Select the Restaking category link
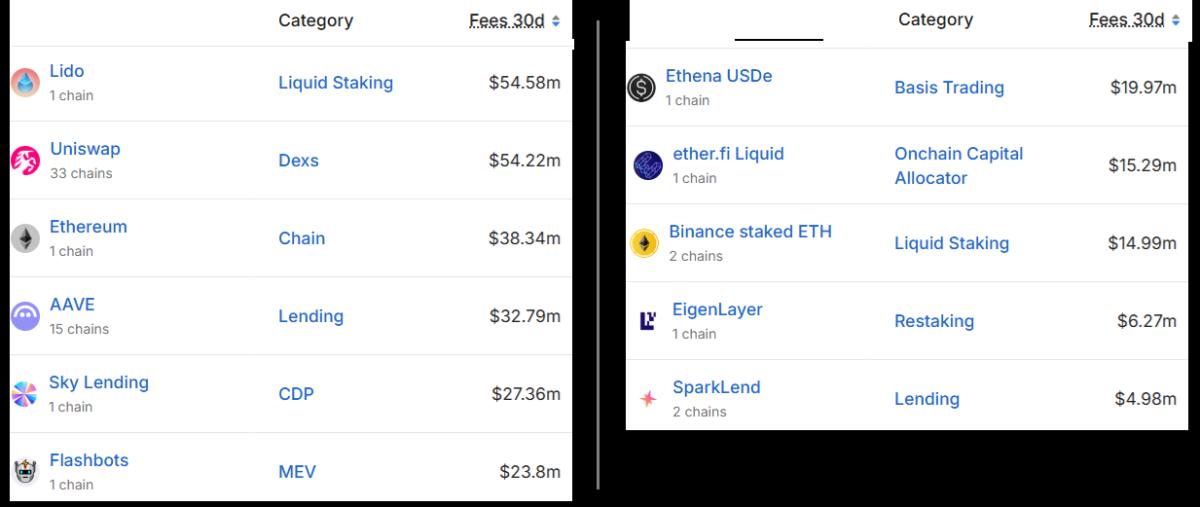This screenshot has height=507, width=1200. pos(934,321)
